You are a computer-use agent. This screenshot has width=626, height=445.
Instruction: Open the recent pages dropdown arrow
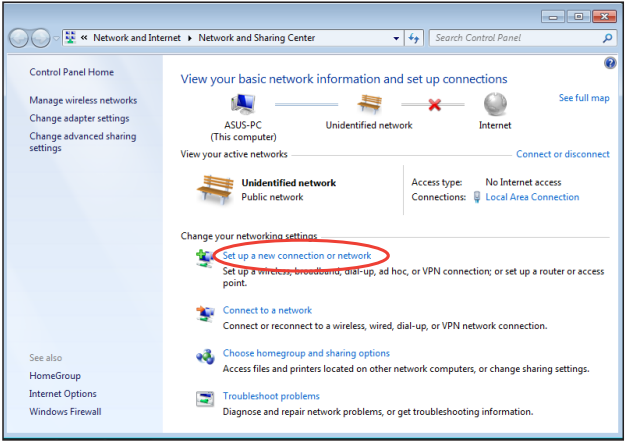click(x=56, y=38)
